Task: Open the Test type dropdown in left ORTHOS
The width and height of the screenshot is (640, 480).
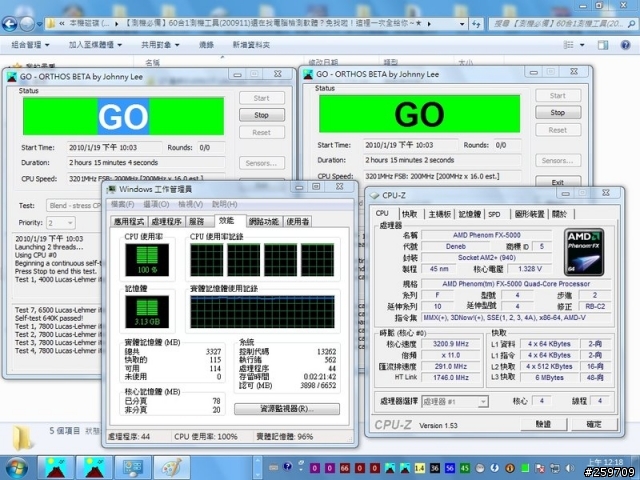Action: (x=73, y=206)
